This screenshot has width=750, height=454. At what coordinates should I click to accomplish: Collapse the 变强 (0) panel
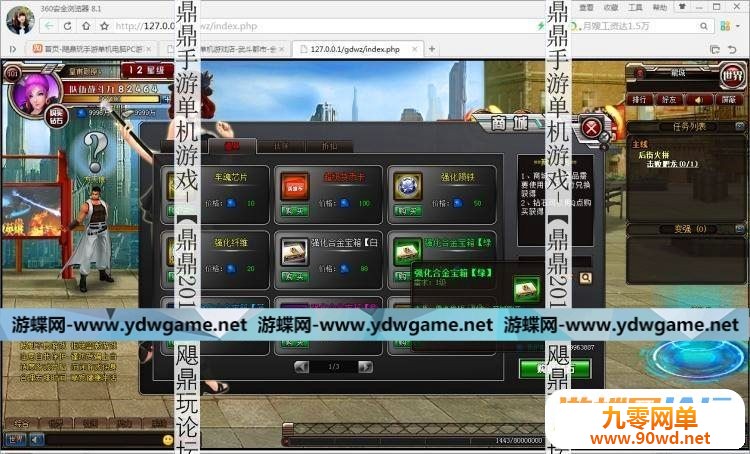pyautogui.click(x=739, y=229)
